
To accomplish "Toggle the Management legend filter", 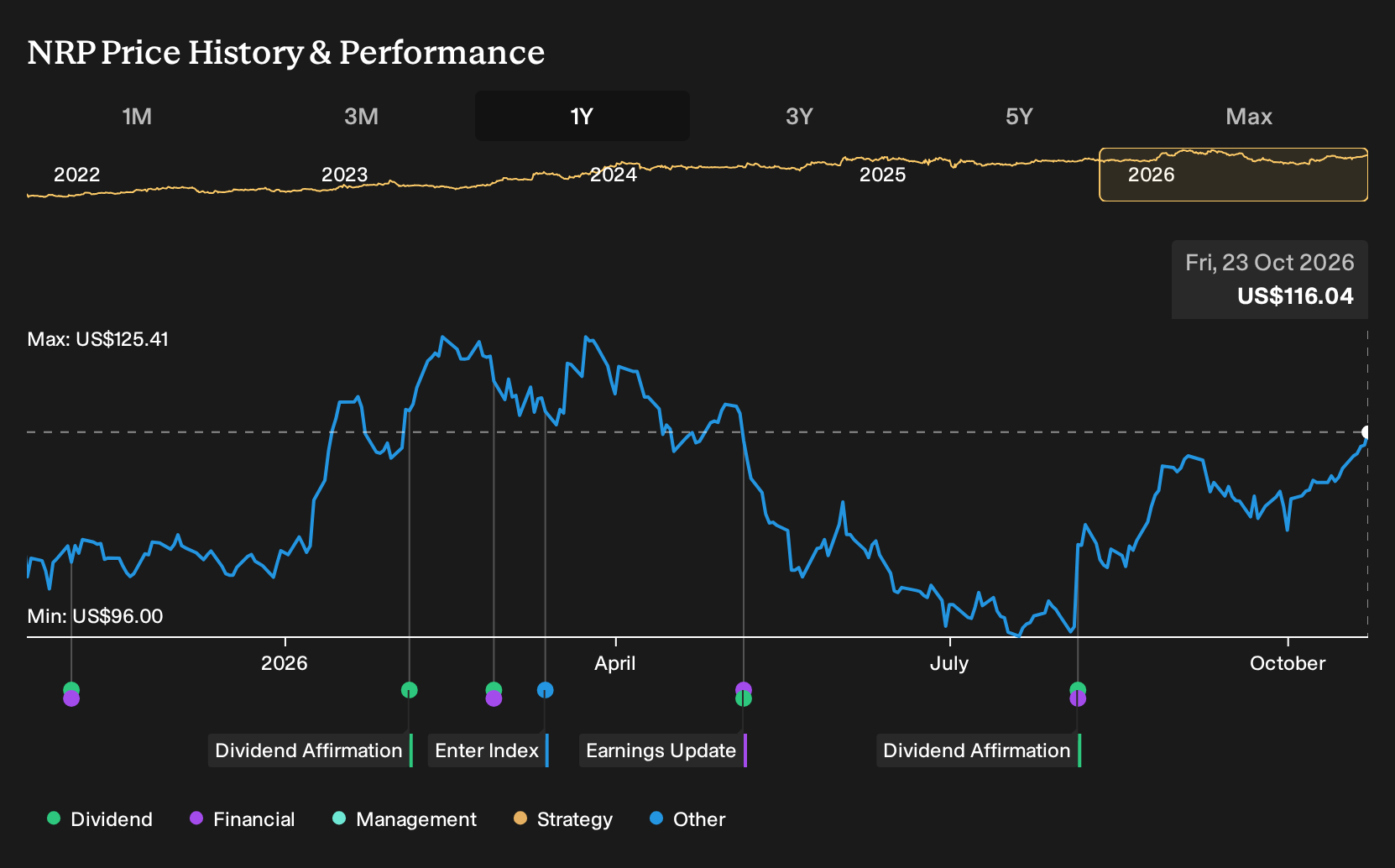I will 405,819.
